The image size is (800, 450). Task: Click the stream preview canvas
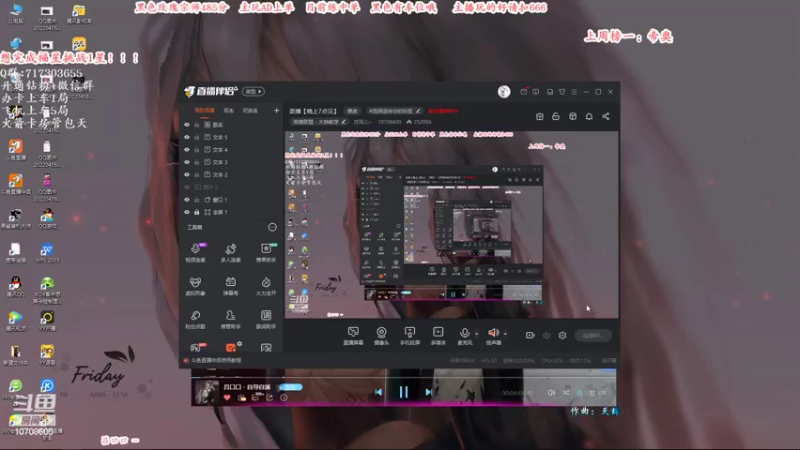click(452, 225)
